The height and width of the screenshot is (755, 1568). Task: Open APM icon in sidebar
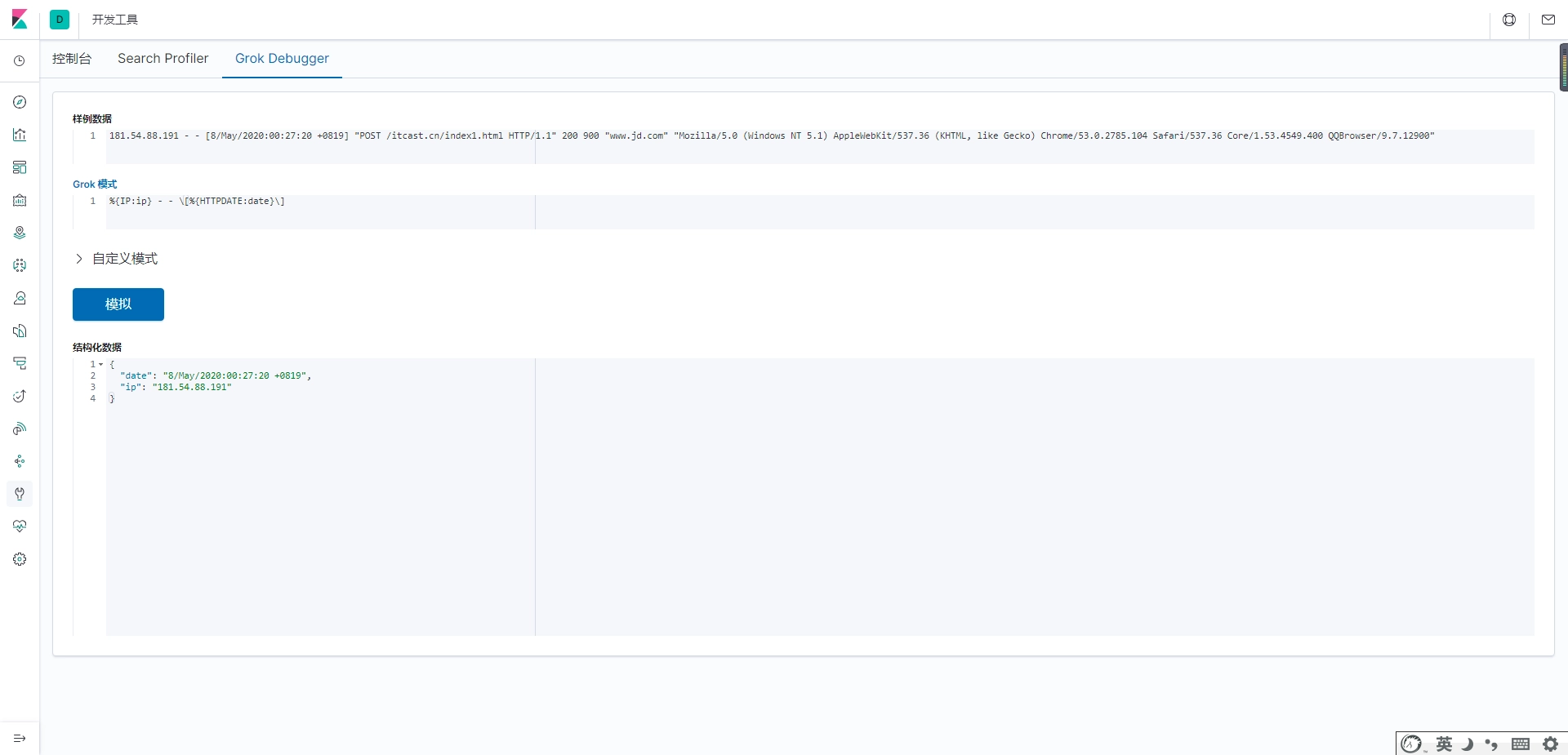click(x=20, y=363)
